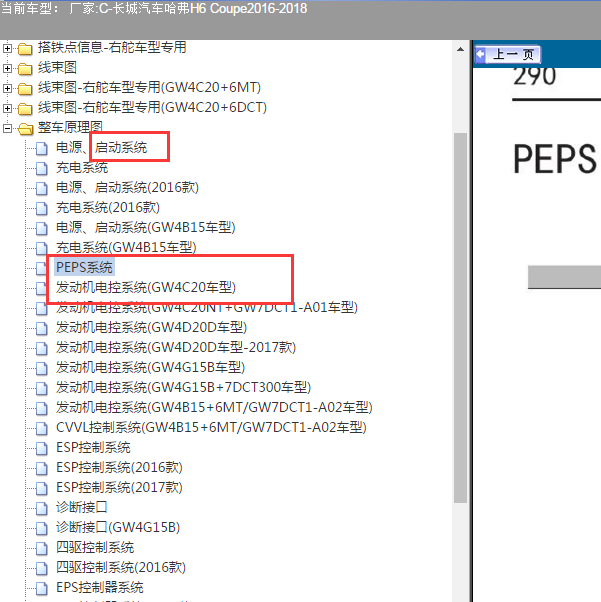Click document icon beside ESP控制系统
Image resolution: width=601 pixels, height=602 pixels.
point(41,448)
